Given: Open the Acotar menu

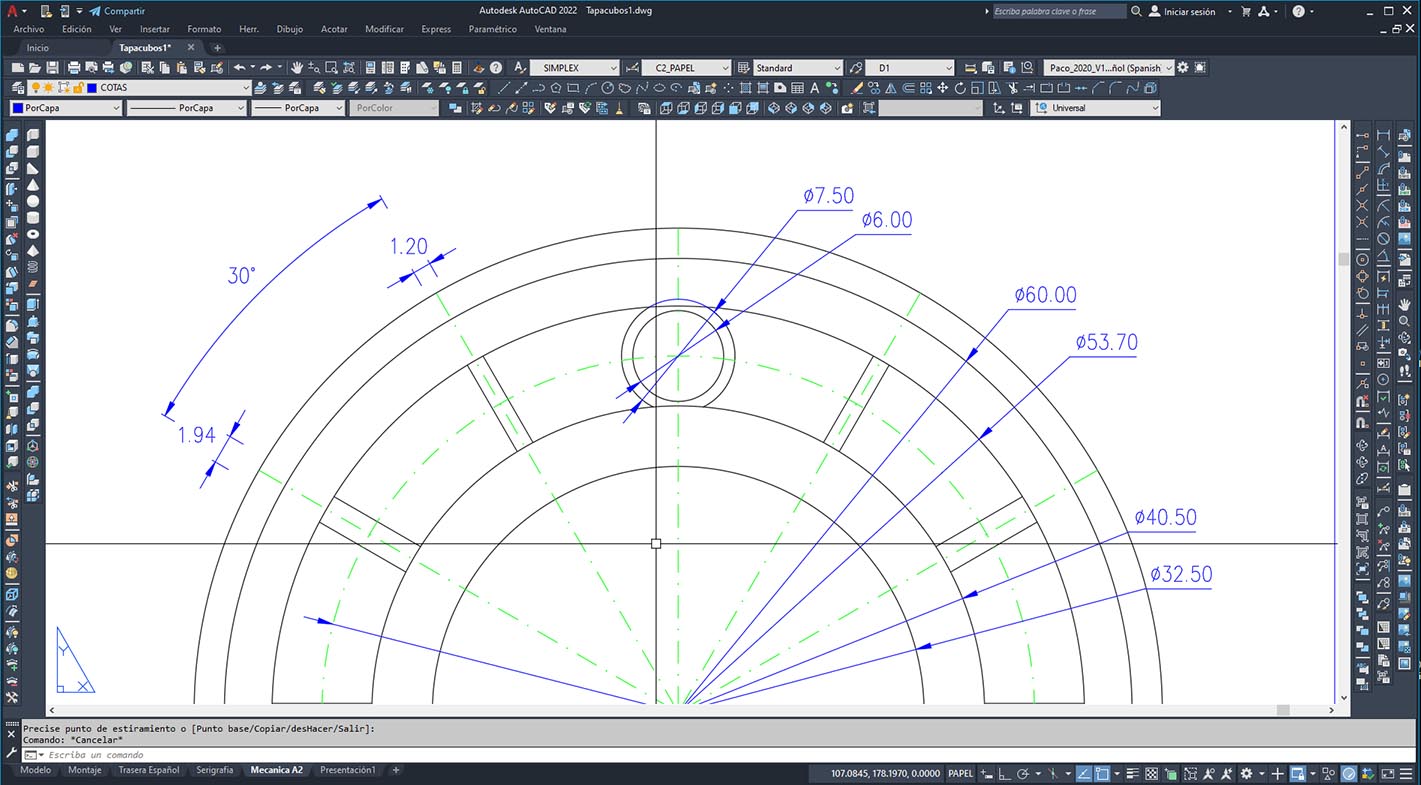Looking at the screenshot, I should [x=334, y=29].
